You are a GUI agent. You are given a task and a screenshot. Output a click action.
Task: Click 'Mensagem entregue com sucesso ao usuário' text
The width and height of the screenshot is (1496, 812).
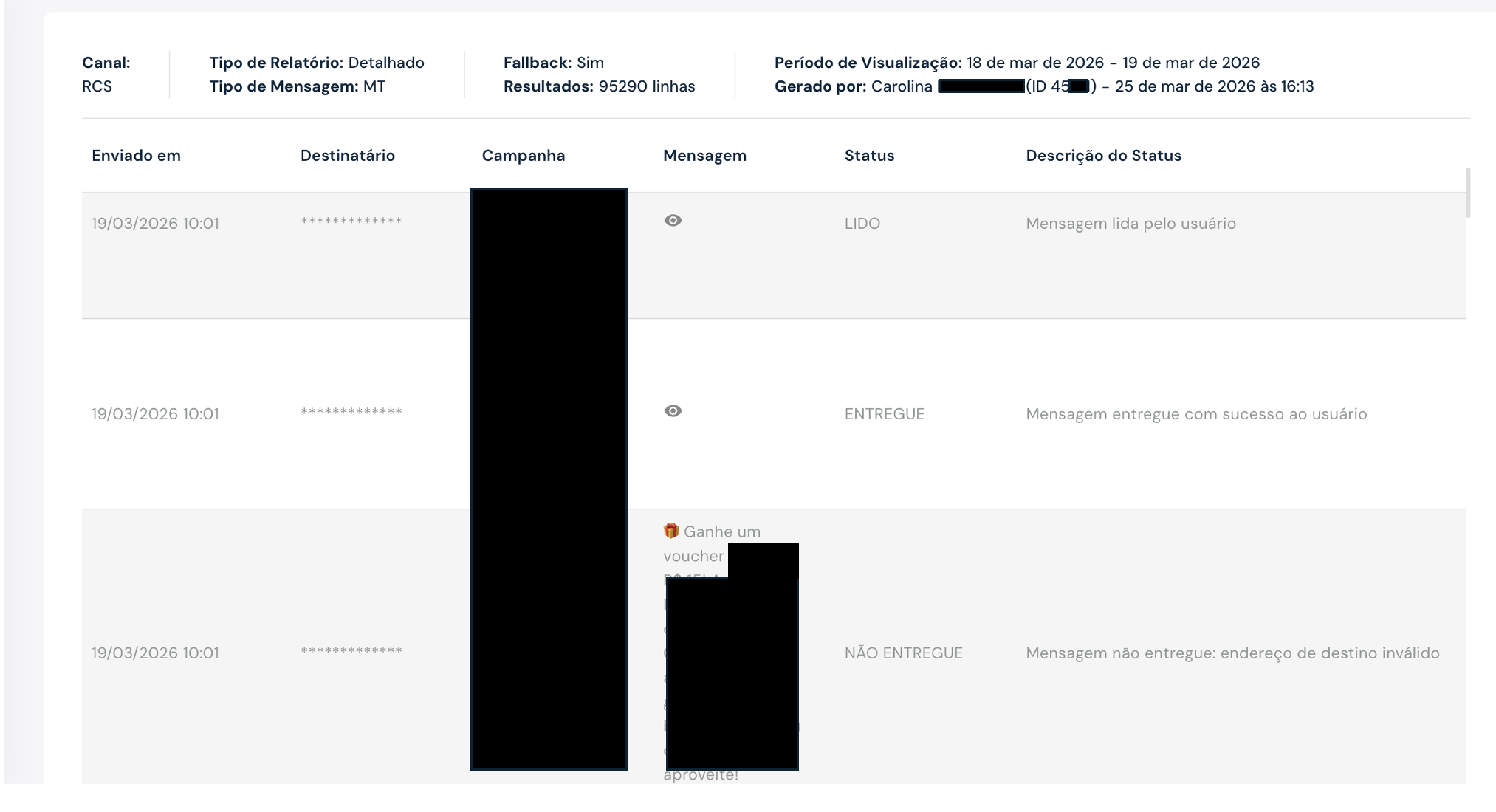pyautogui.click(x=1196, y=414)
